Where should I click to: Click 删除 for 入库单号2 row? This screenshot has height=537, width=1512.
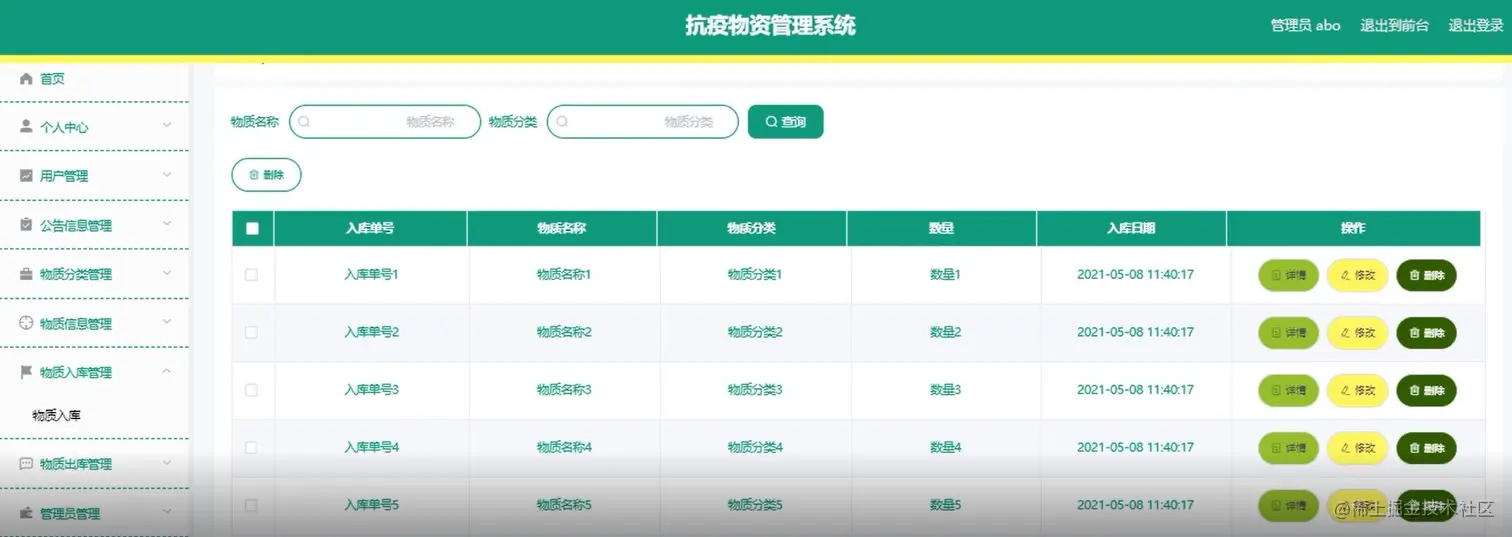click(1426, 333)
